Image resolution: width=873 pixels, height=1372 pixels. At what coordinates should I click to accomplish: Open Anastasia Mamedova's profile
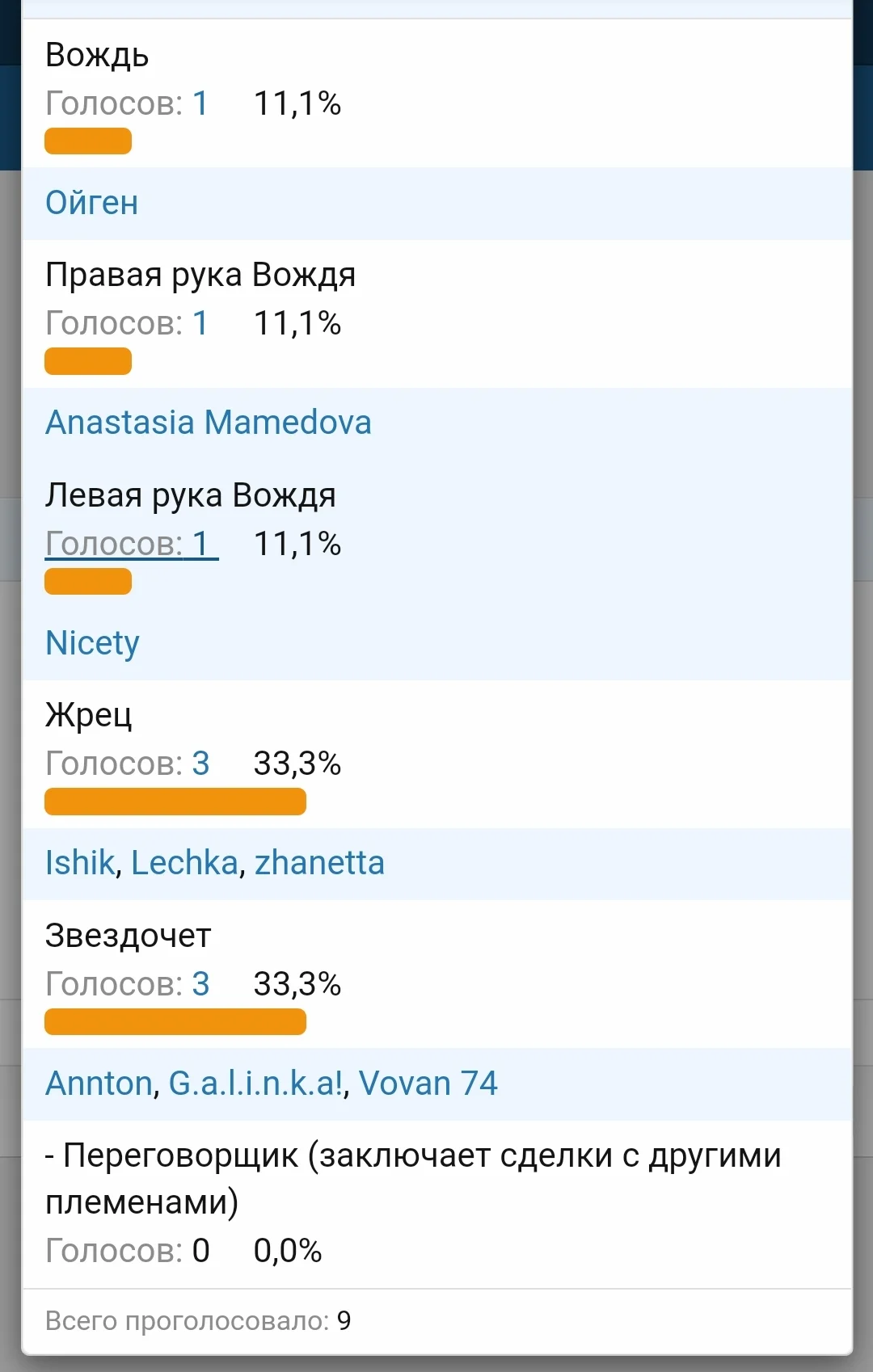pyautogui.click(x=208, y=423)
